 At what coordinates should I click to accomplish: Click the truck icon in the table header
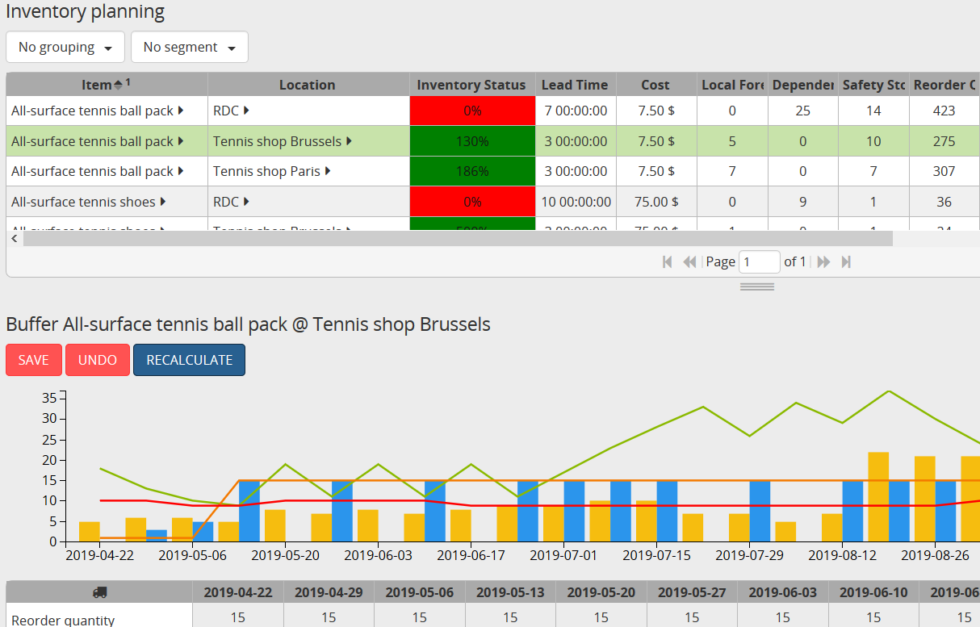coord(99,591)
